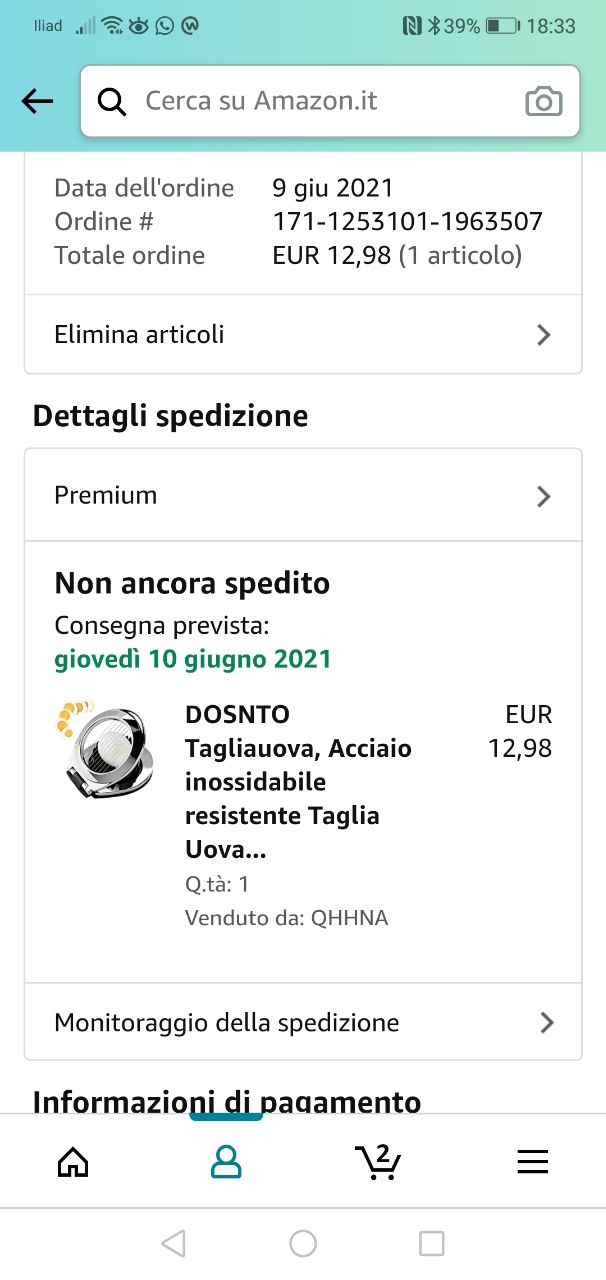Expand the Elimina articoli row chevron

click(544, 335)
